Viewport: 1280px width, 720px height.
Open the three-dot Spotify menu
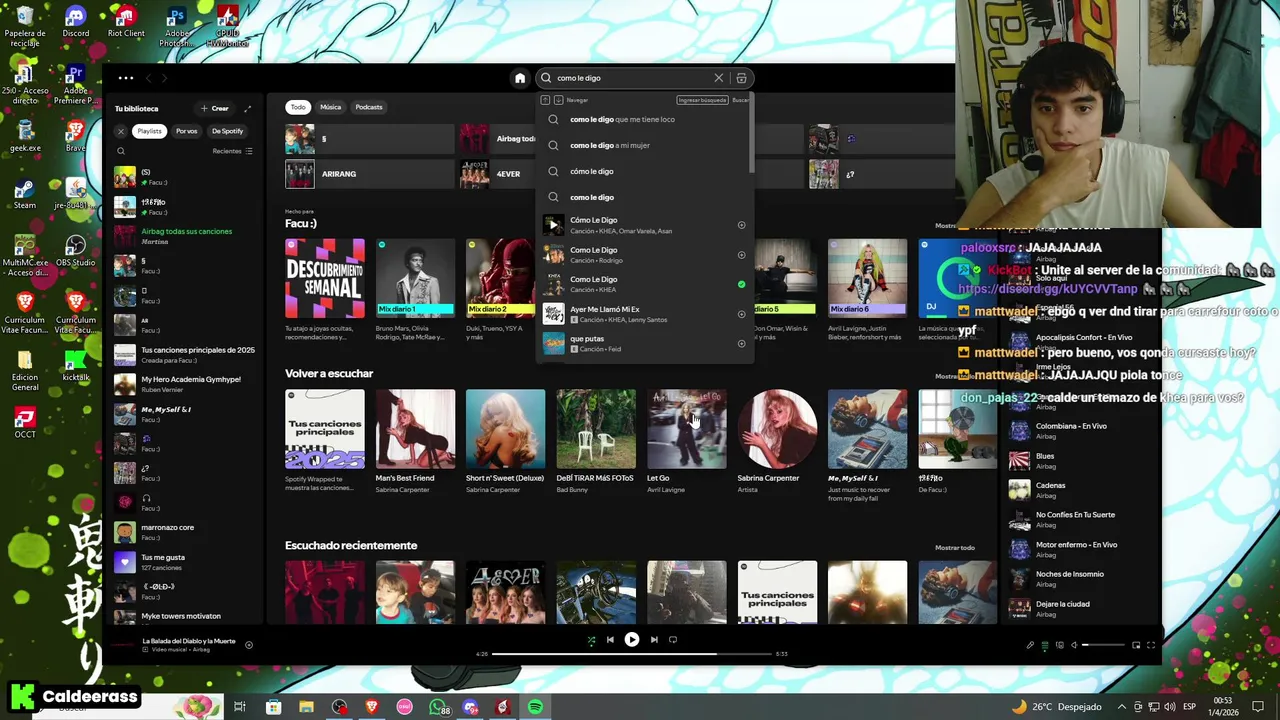(x=126, y=78)
